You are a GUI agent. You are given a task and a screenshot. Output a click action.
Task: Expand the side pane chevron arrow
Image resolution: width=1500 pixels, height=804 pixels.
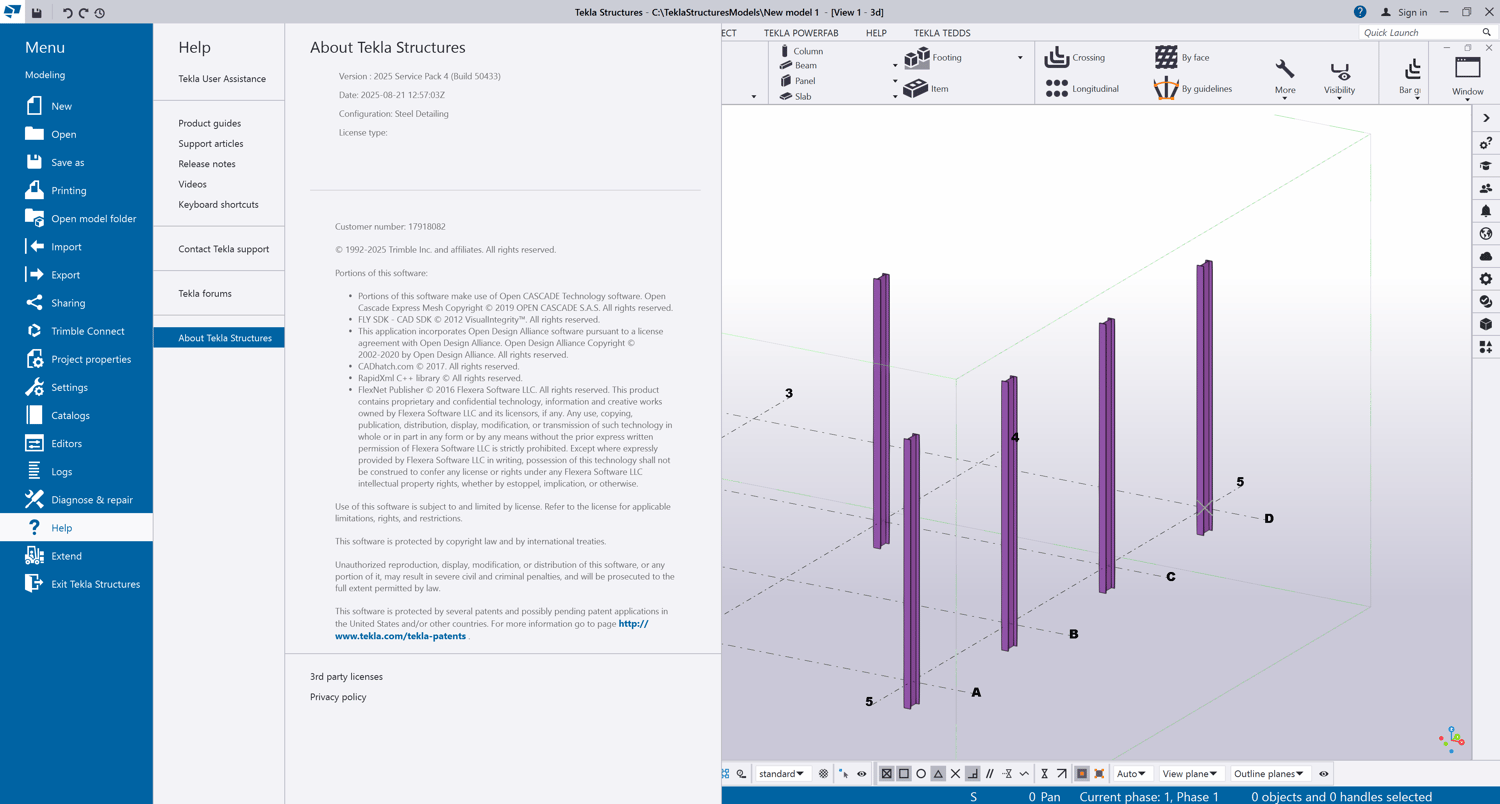[x=1486, y=118]
